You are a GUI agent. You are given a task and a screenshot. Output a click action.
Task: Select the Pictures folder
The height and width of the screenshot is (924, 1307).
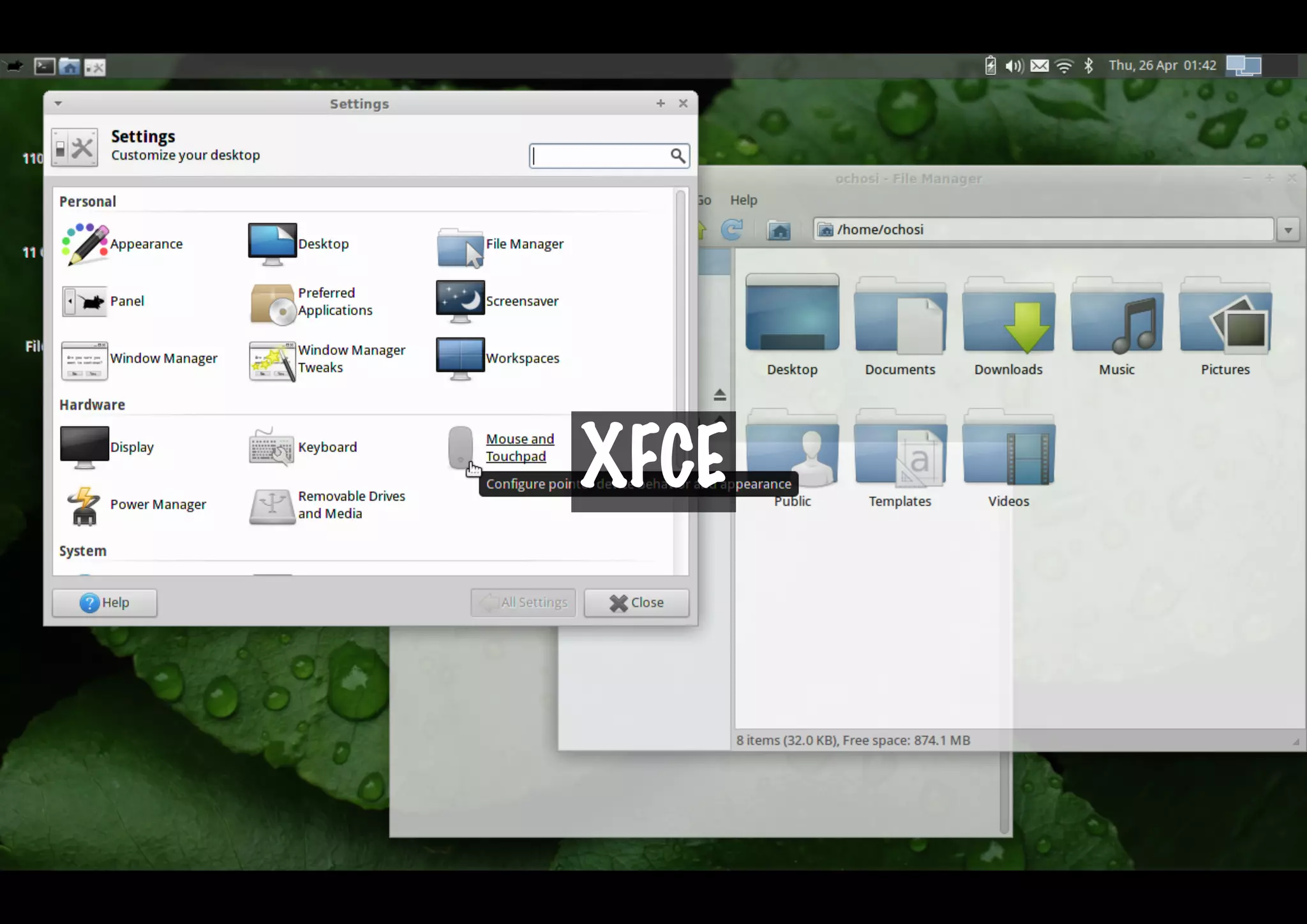(x=1225, y=325)
